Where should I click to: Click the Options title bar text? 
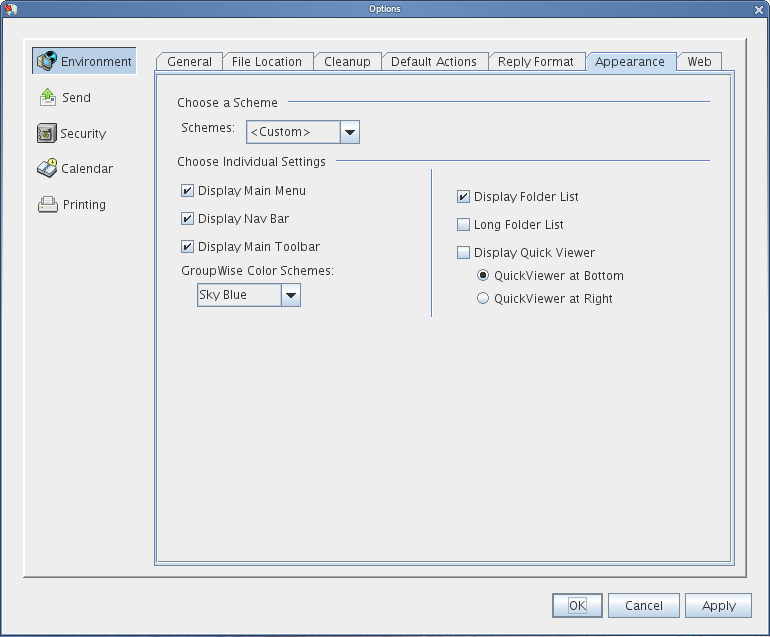385,9
